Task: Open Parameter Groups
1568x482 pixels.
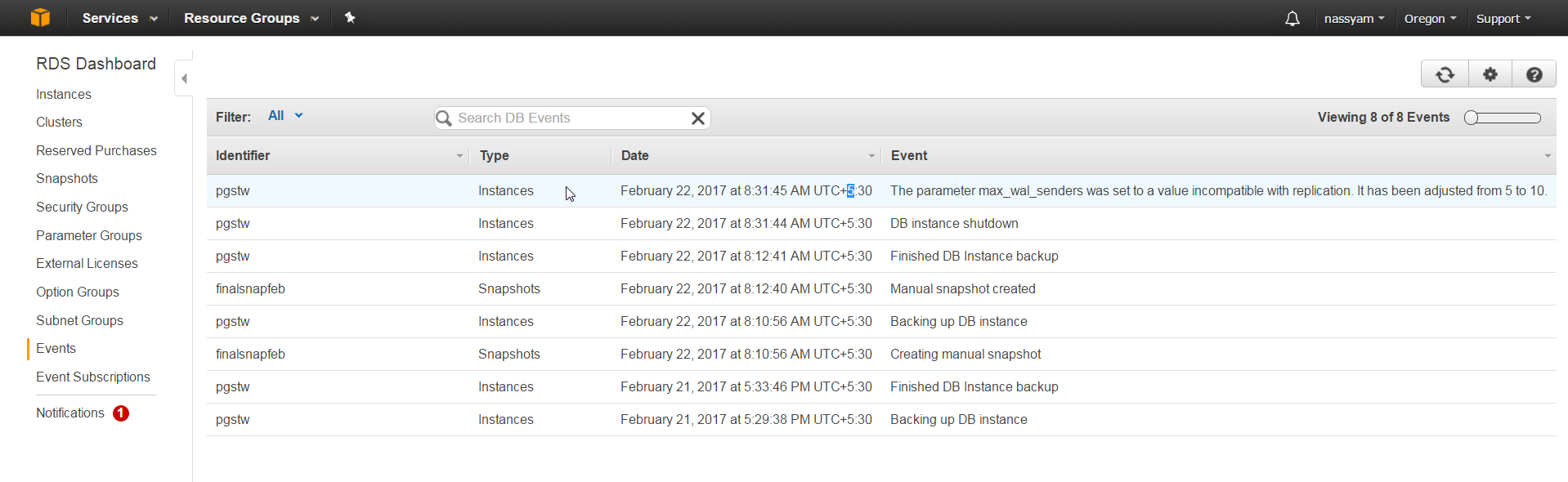Action: pos(89,236)
